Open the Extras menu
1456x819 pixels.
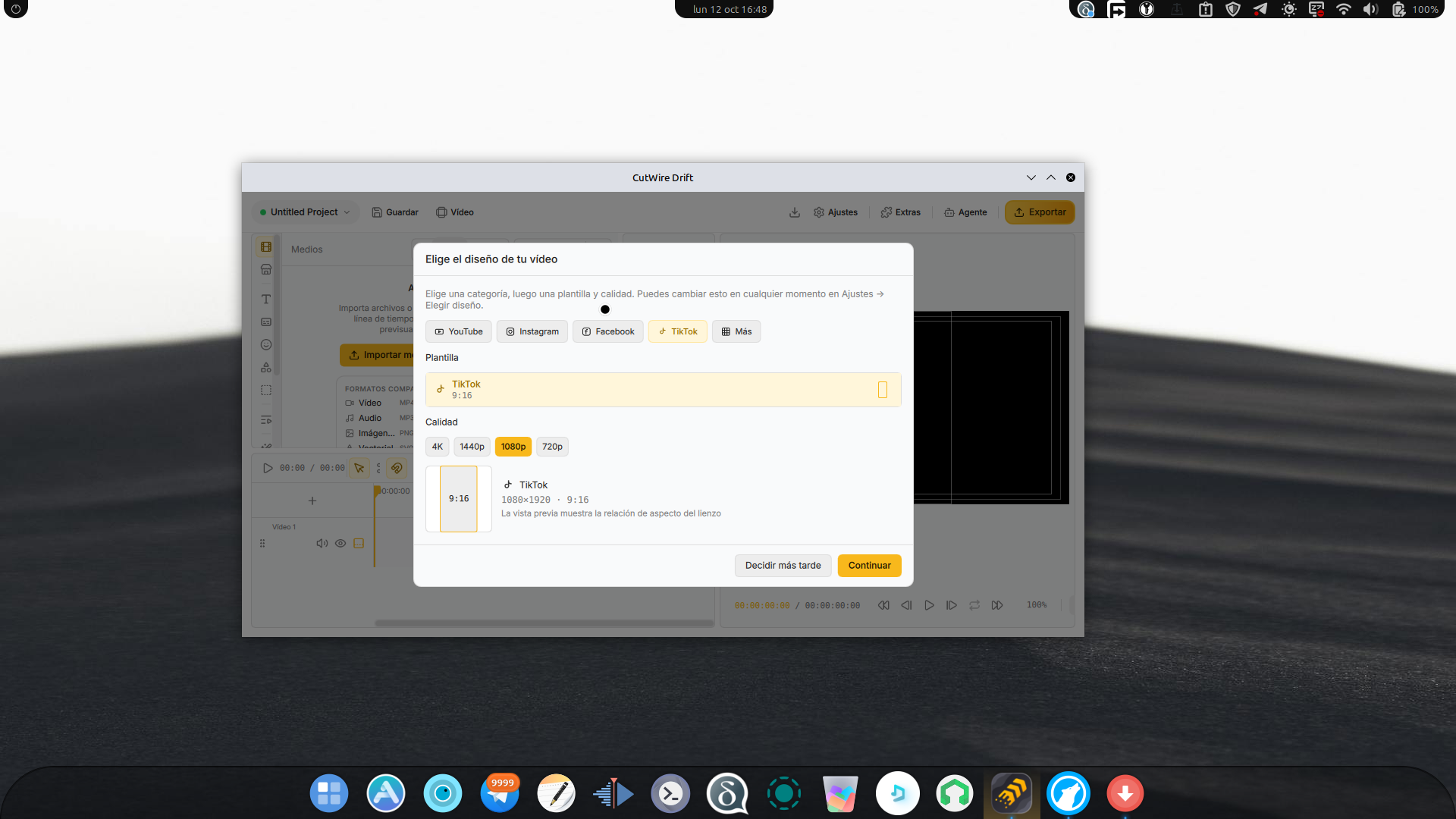coord(901,212)
